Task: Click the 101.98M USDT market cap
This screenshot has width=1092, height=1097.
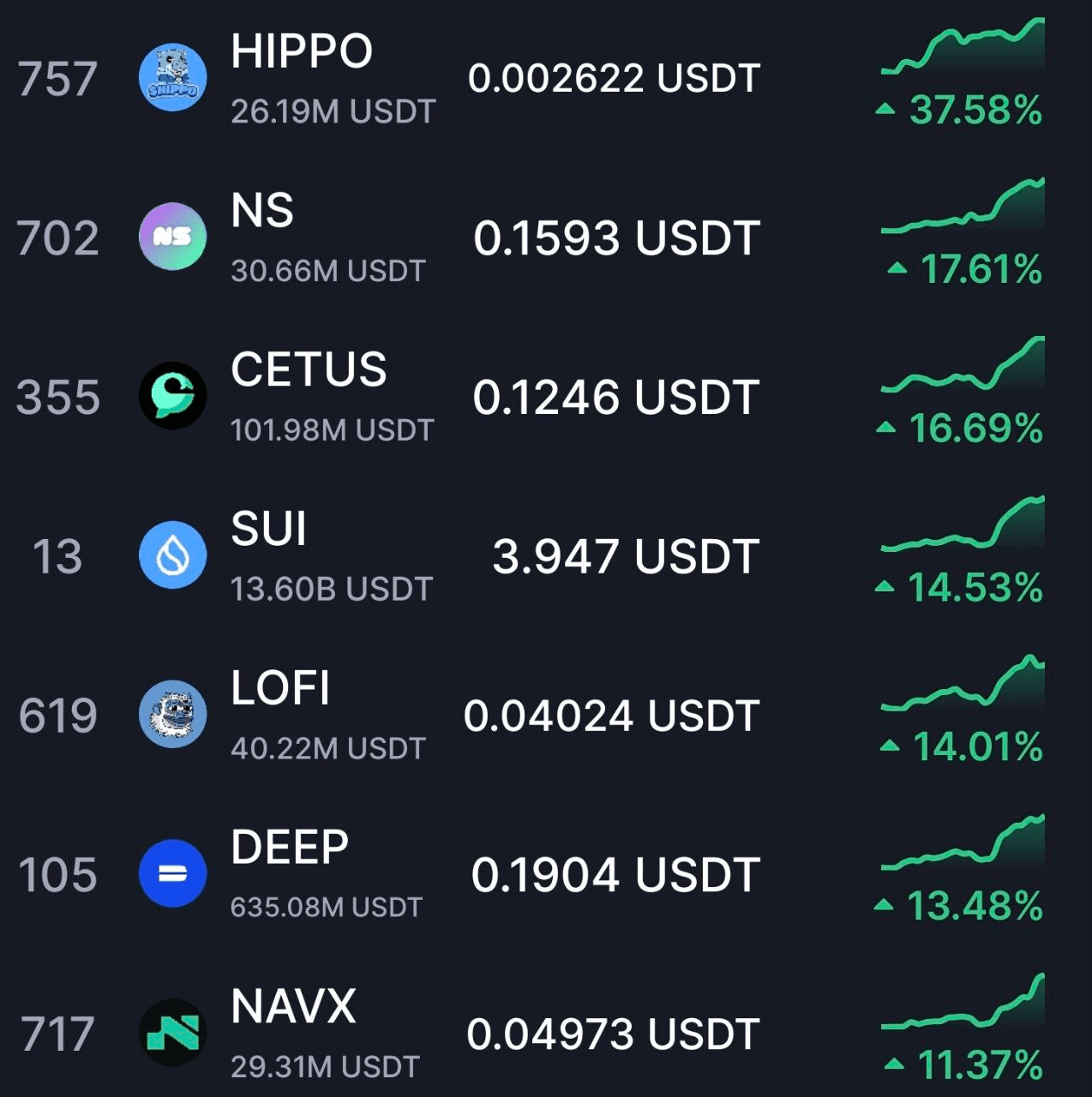Action: [x=333, y=430]
